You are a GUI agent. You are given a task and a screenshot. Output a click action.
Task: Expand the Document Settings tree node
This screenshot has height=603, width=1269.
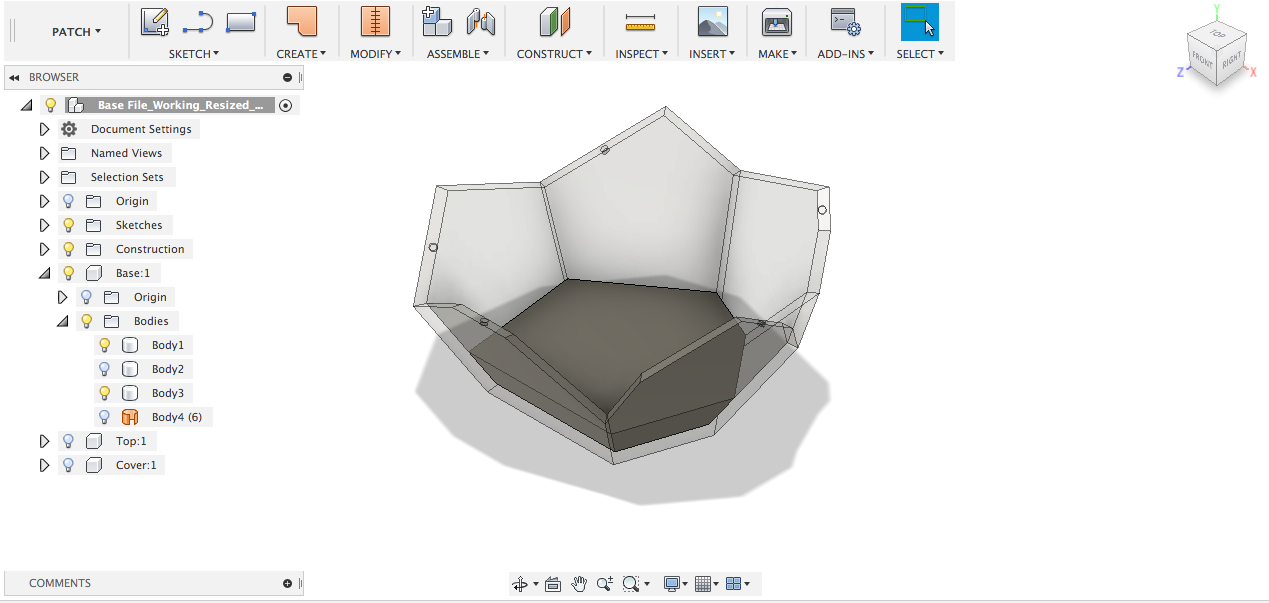pyautogui.click(x=44, y=129)
